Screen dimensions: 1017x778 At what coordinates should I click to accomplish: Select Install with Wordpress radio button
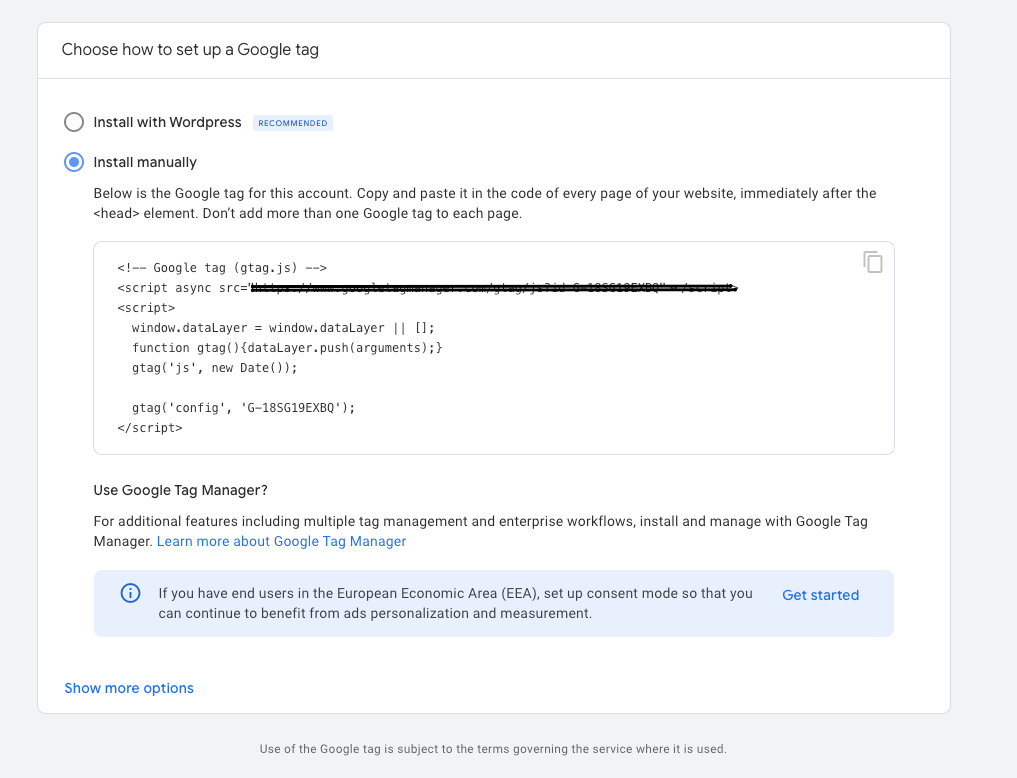click(74, 122)
